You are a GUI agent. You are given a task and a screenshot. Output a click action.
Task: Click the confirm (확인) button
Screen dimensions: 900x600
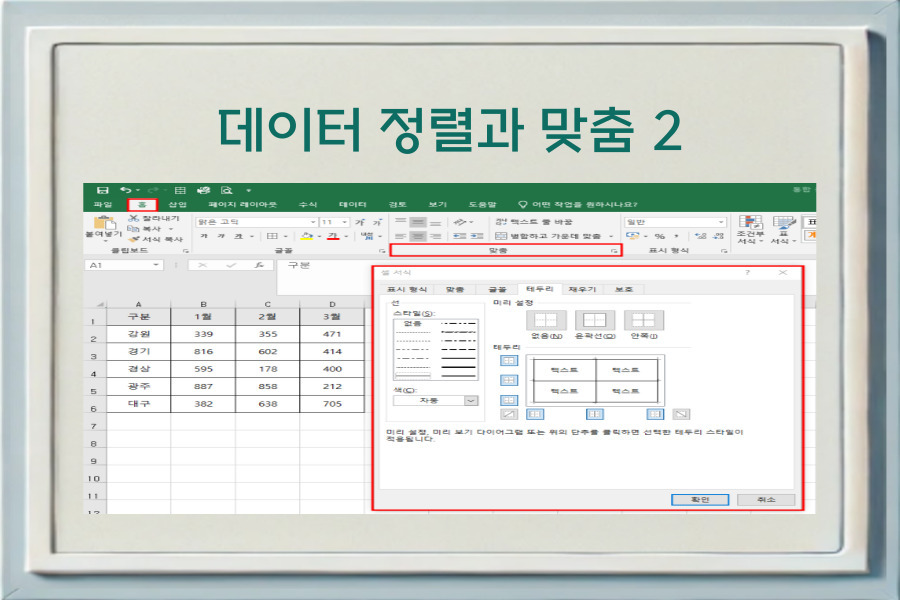coord(700,500)
